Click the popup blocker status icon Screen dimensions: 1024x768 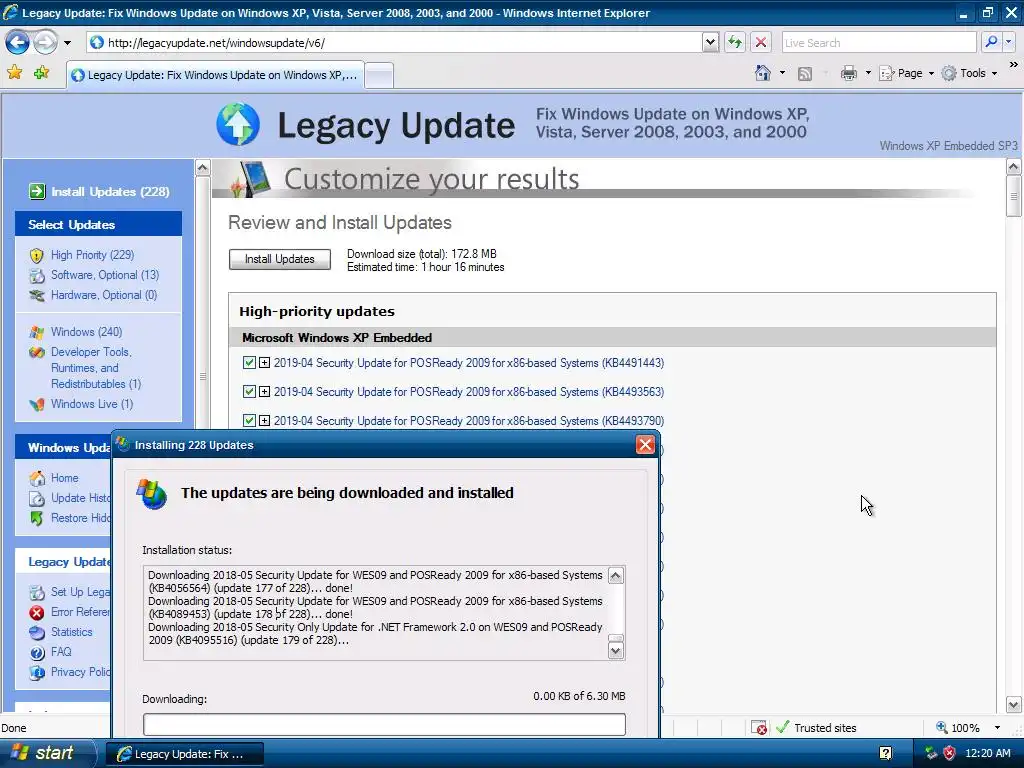point(758,728)
